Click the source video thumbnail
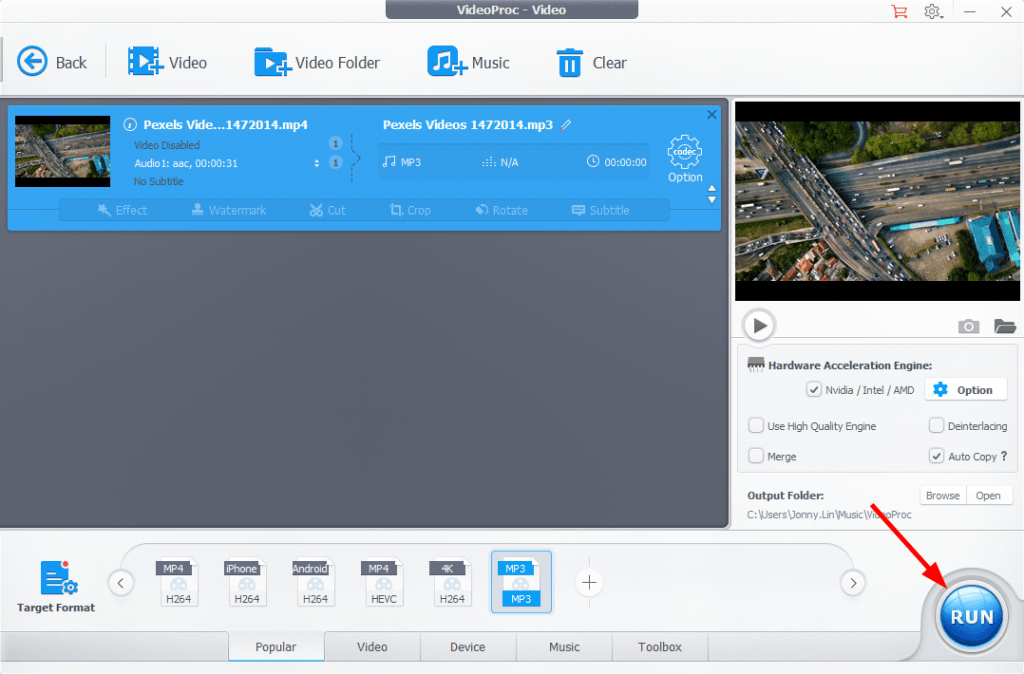 (x=63, y=152)
